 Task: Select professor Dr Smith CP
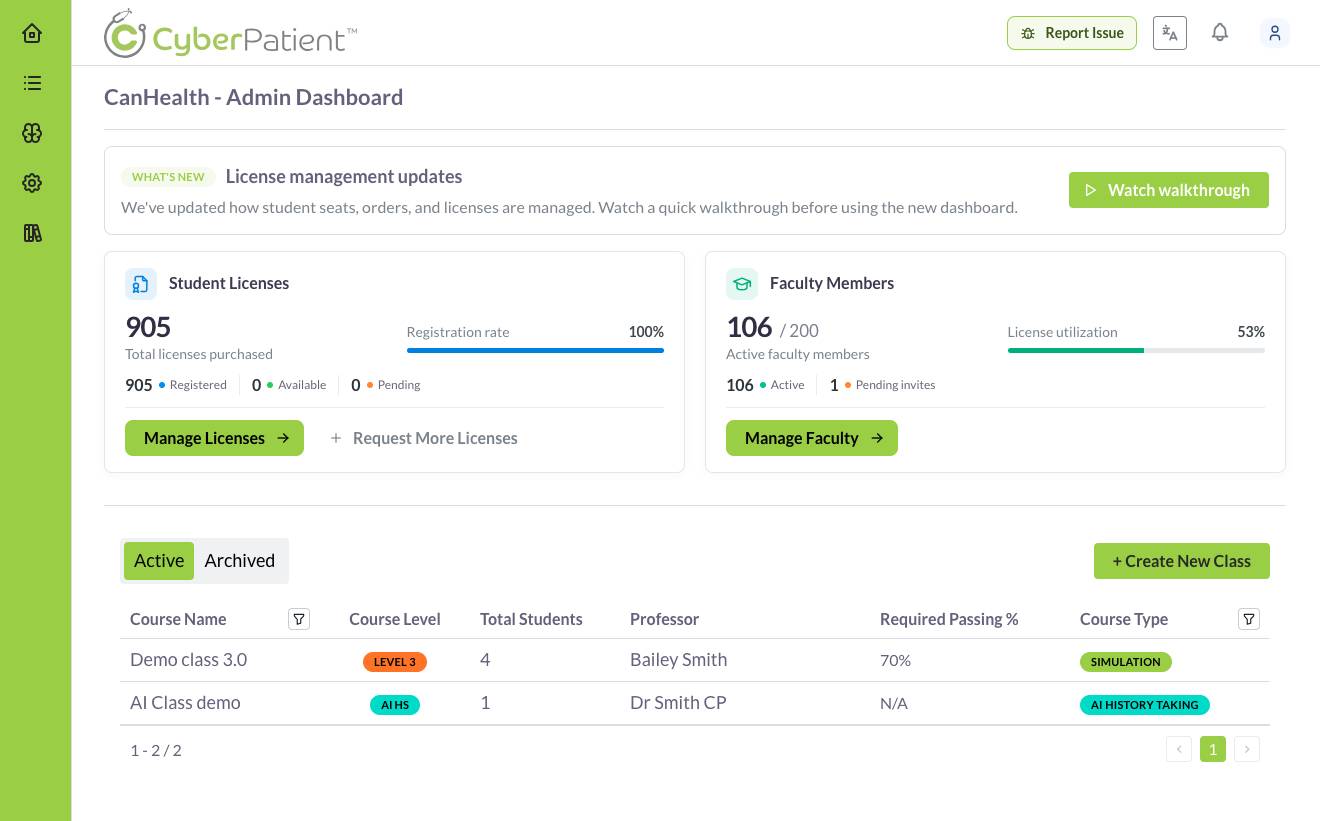[678, 703]
